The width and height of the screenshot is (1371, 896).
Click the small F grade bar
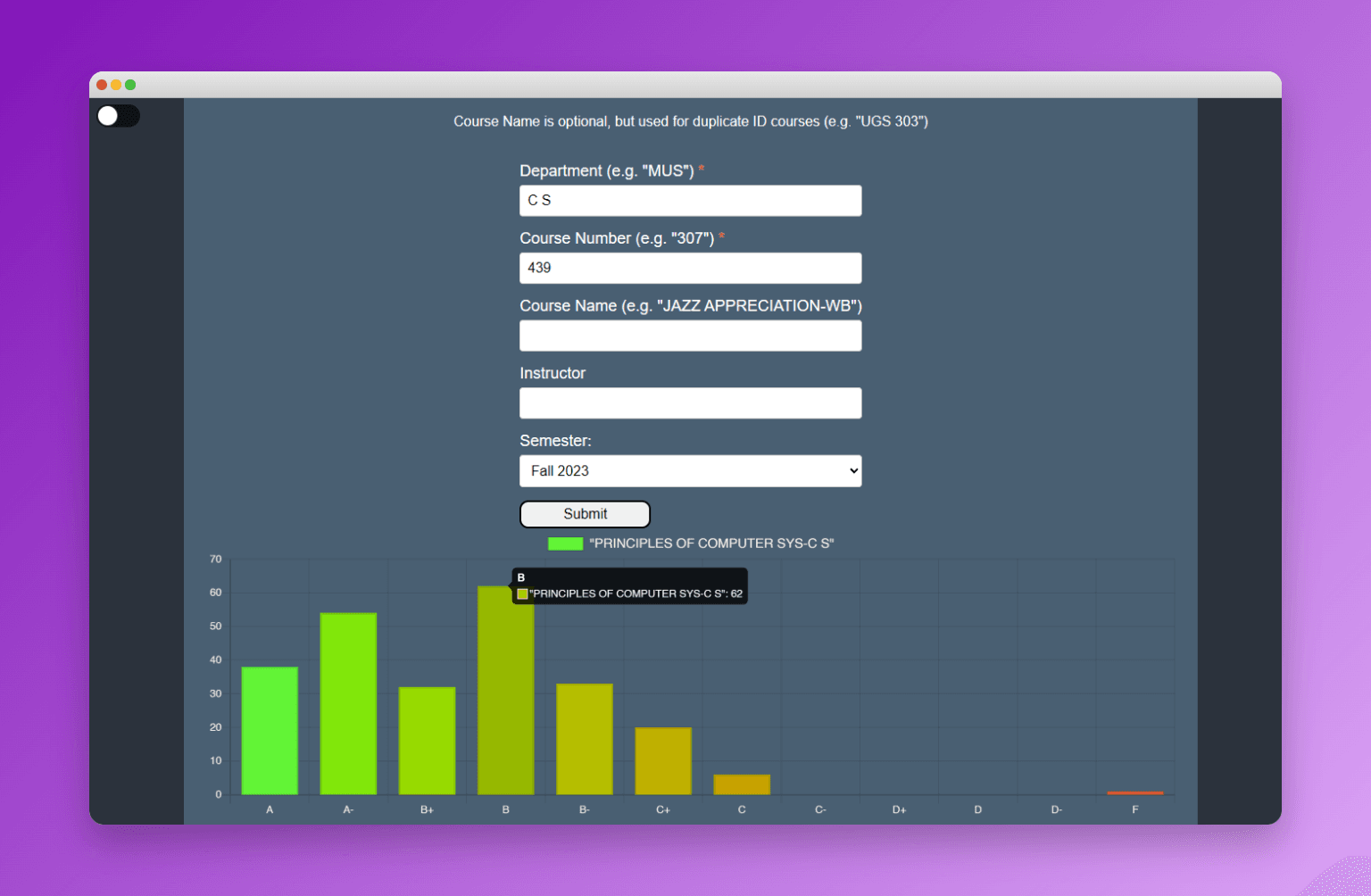pos(1134,792)
